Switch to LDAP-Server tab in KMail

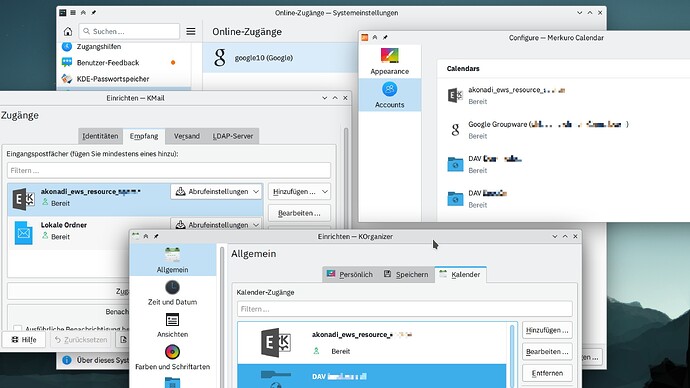click(233, 136)
